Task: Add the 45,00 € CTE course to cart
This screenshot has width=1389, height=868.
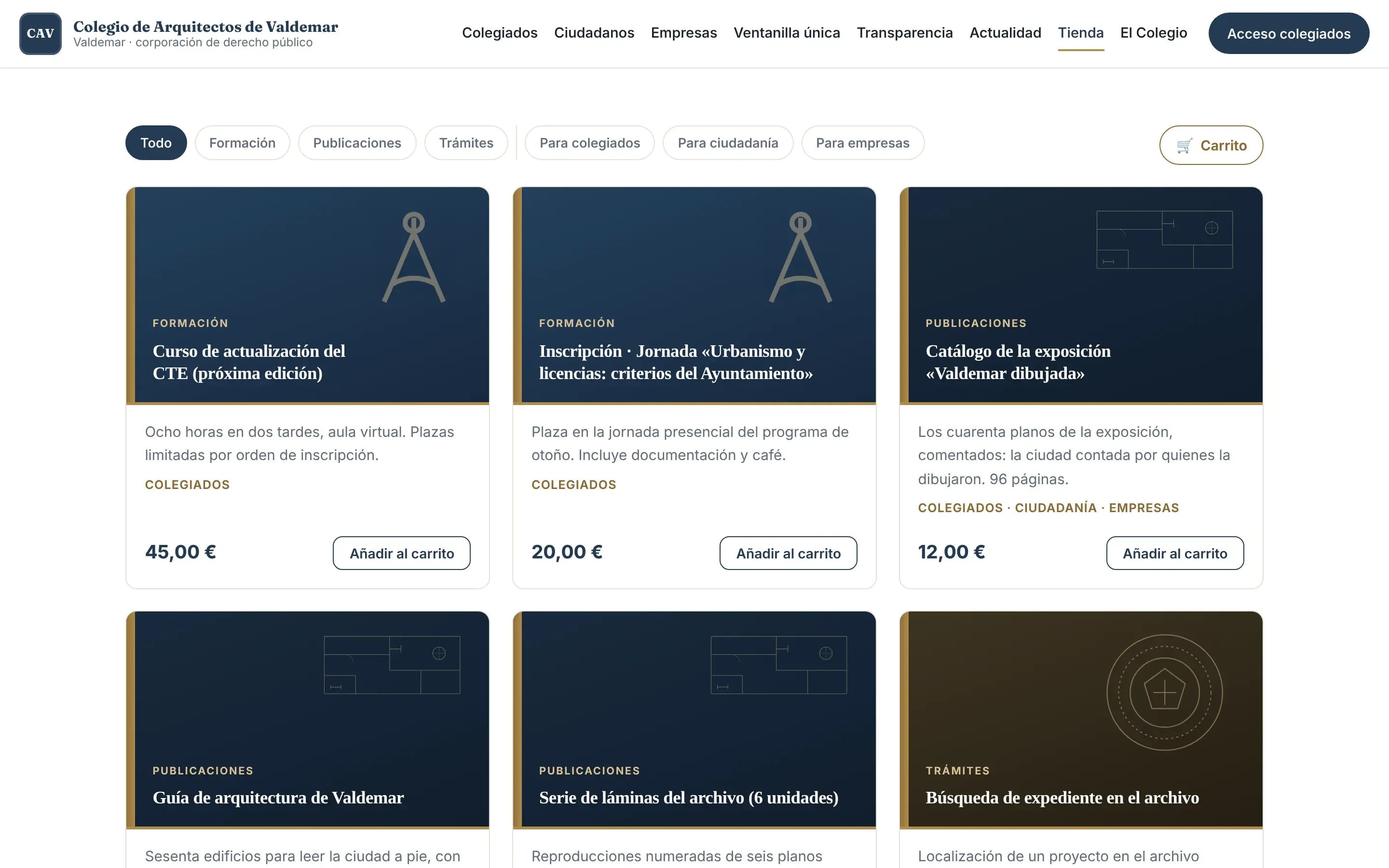Action: (x=402, y=553)
